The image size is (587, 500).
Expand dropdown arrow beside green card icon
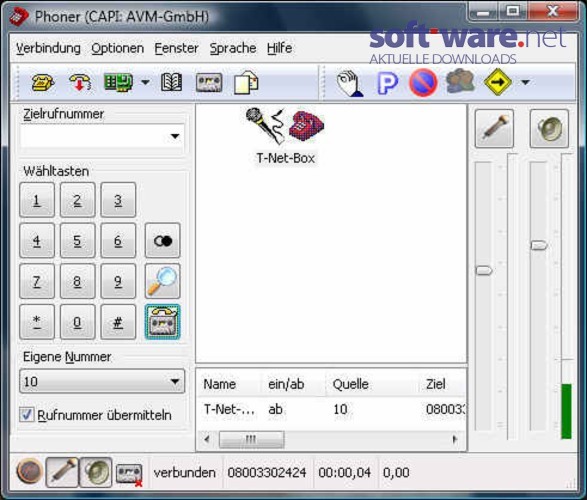click(146, 82)
